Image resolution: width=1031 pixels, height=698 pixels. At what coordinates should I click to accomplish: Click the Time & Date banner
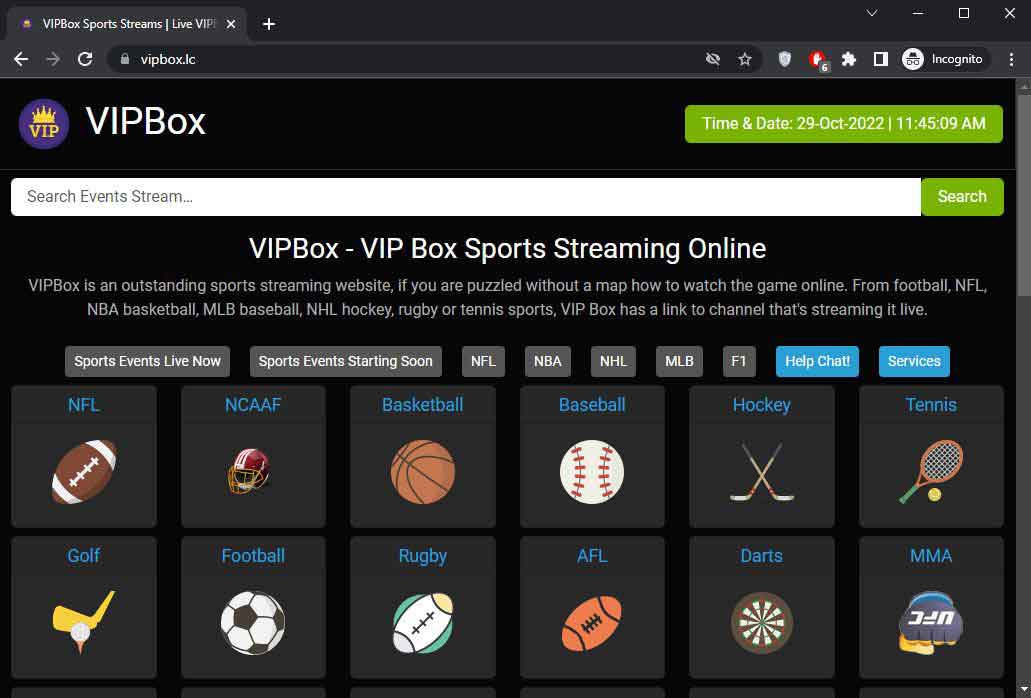(x=844, y=124)
